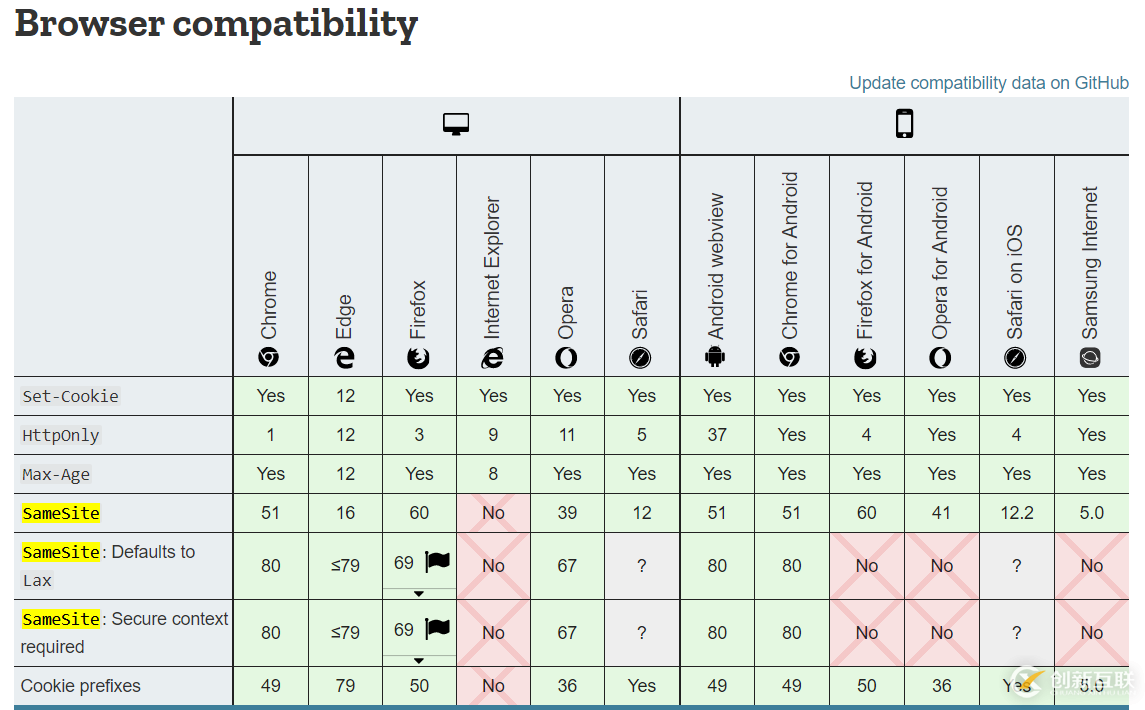The width and height of the screenshot is (1145, 710).
Task: Click the Edge browser icon
Action: coord(345,357)
